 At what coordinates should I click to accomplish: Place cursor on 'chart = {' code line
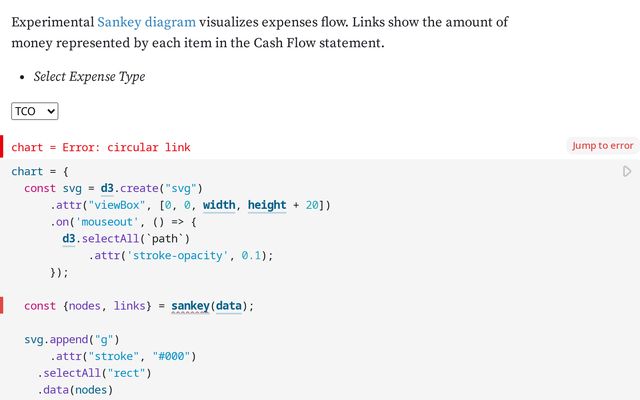40,171
